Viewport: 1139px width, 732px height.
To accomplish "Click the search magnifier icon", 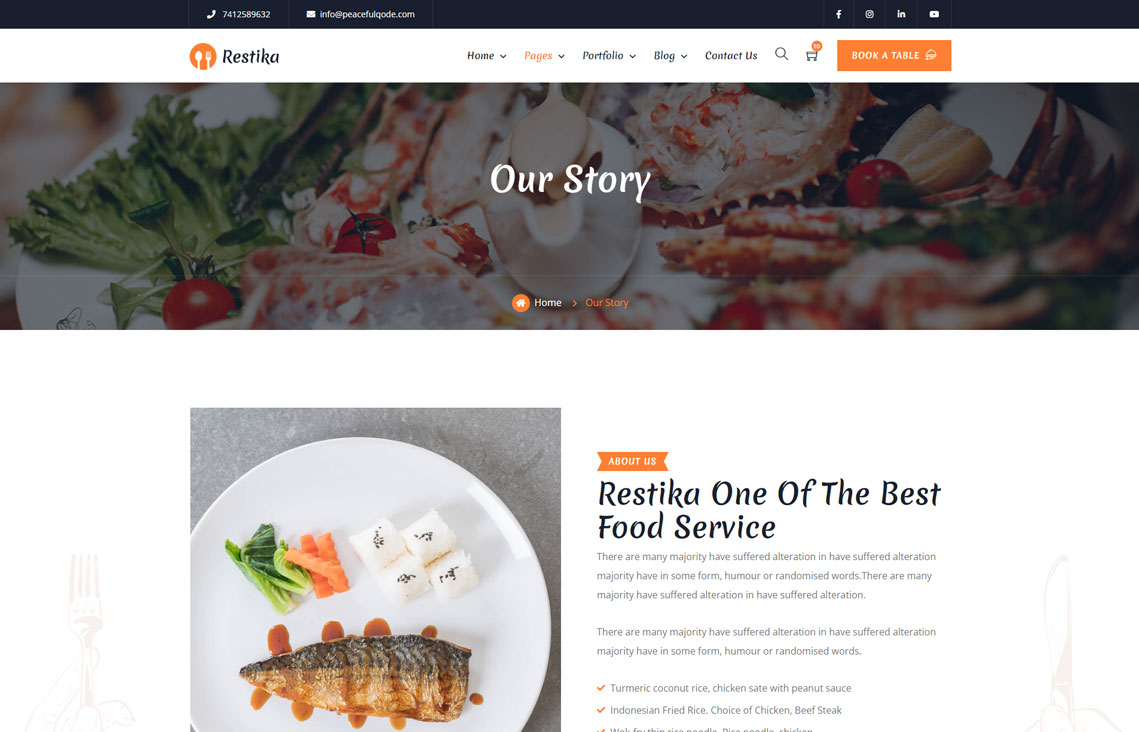I will tap(782, 54).
